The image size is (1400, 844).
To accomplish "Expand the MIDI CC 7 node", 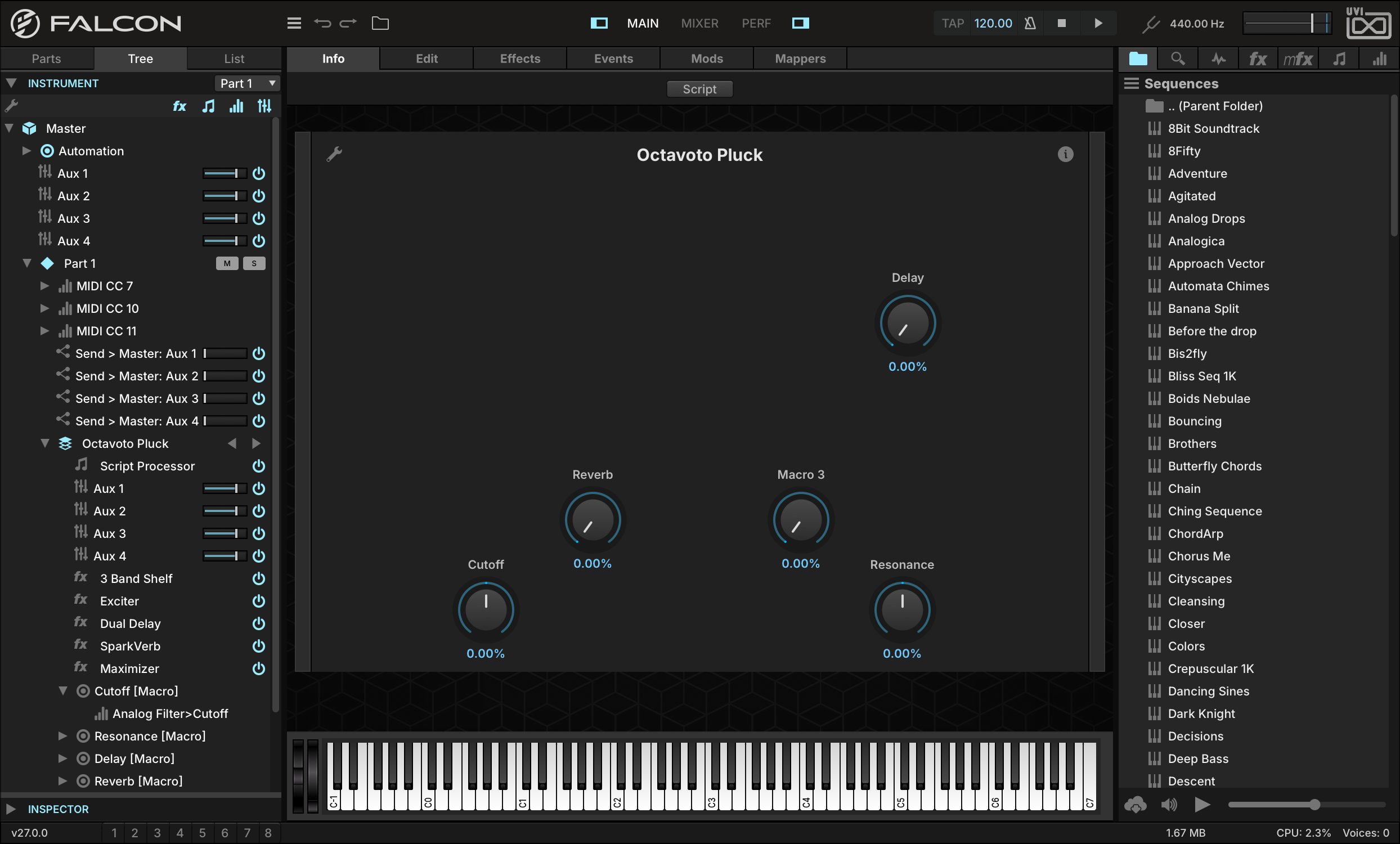I will [44, 286].
